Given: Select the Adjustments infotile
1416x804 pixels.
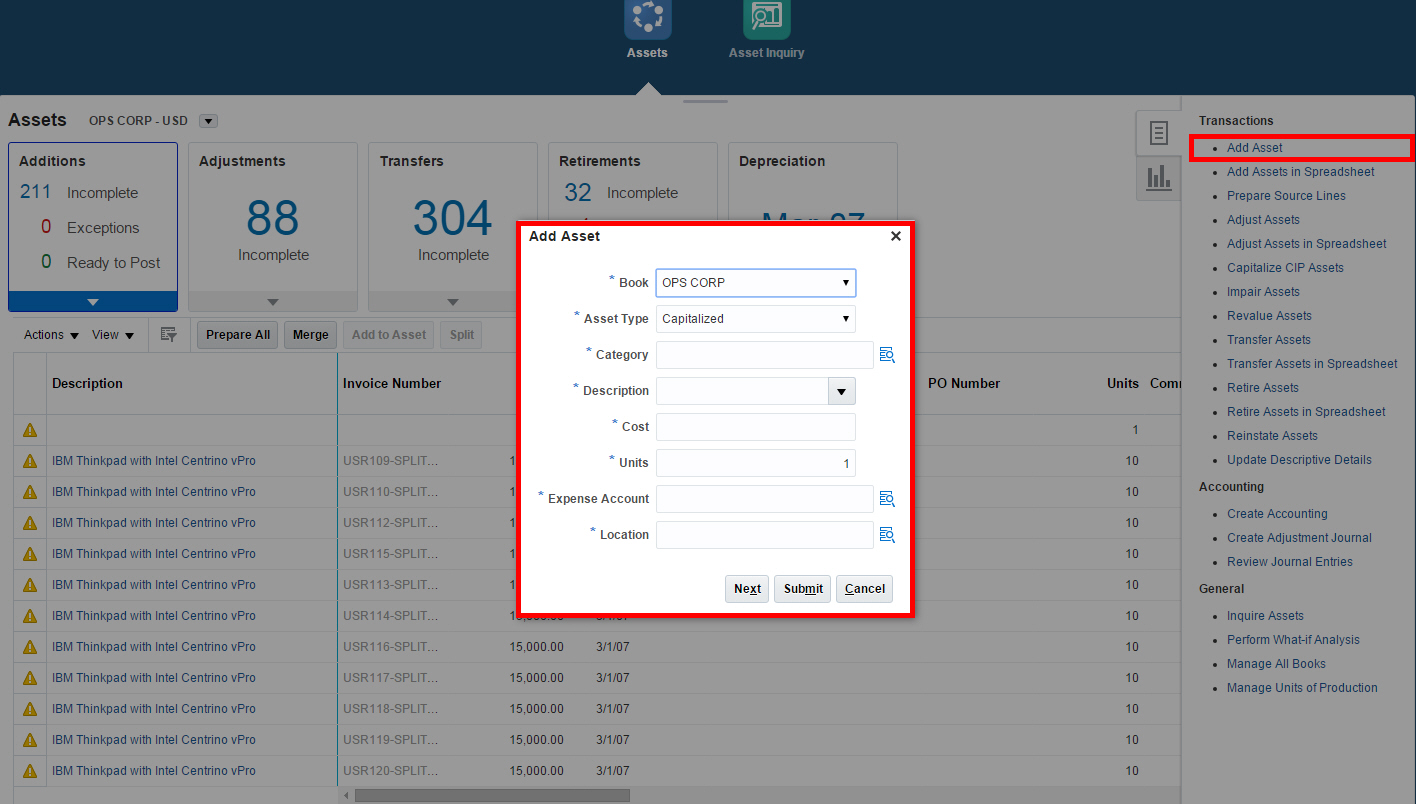Looking at the screenshot, I should point(273,227).
